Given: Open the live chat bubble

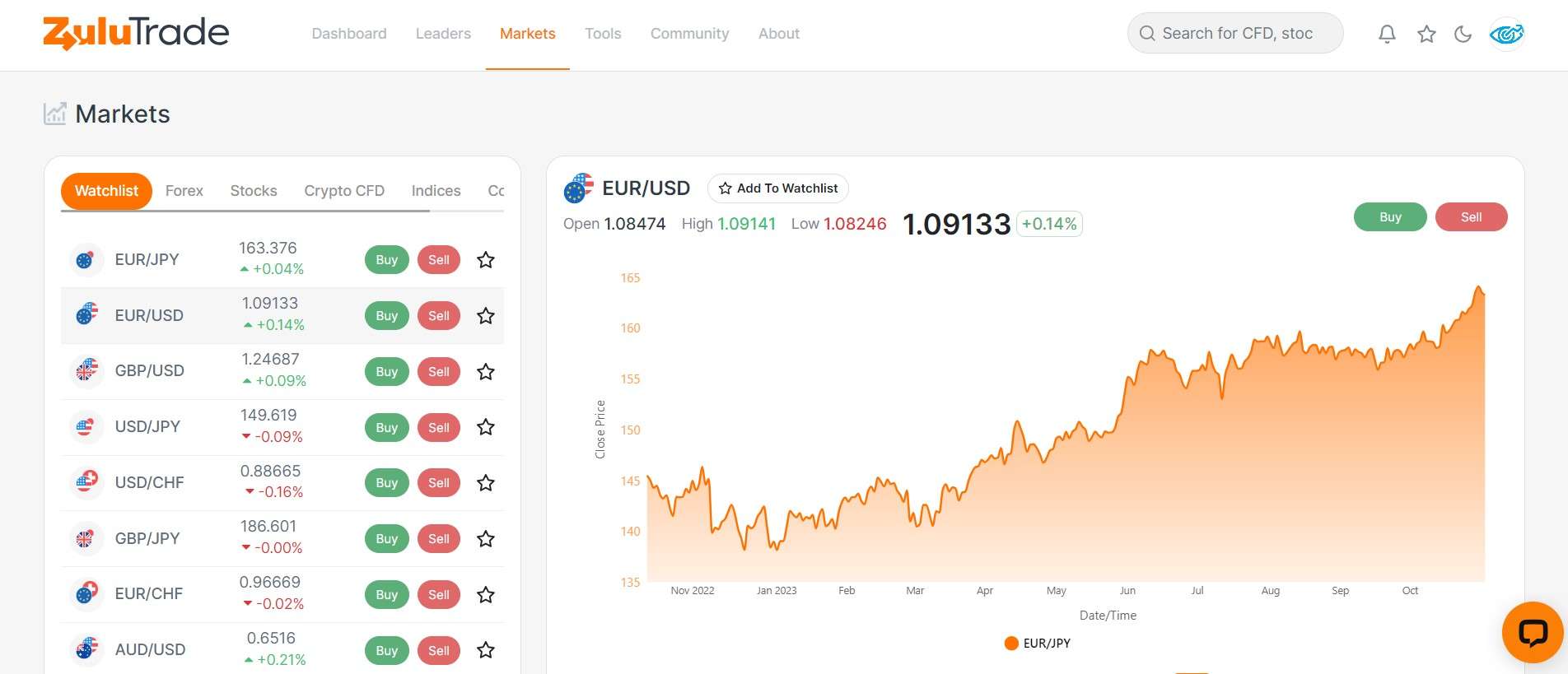Looking at the screenshot, I should pos(1533,632).
